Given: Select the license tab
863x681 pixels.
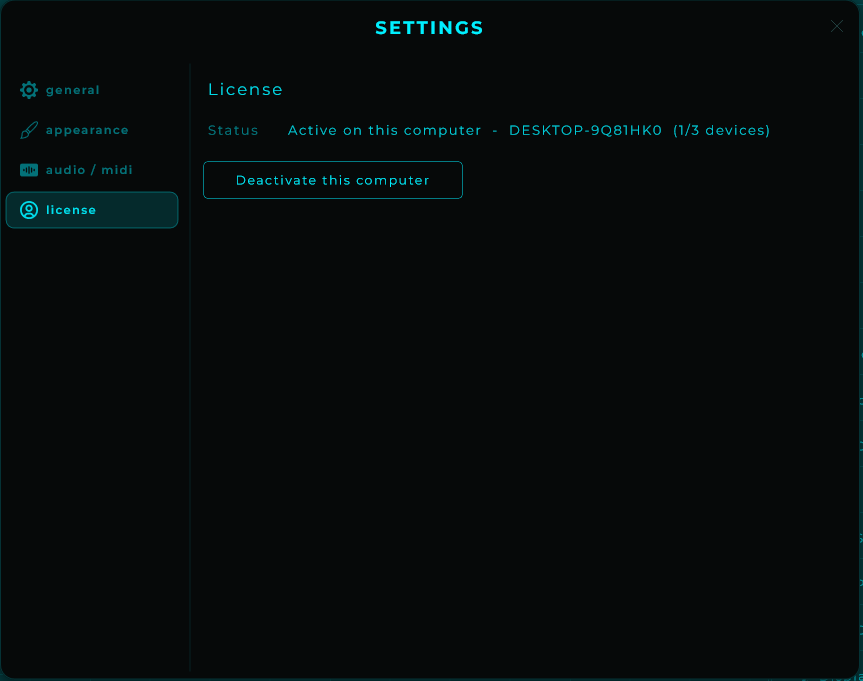Looking at the screenshot, I should [x=92, y=210].
